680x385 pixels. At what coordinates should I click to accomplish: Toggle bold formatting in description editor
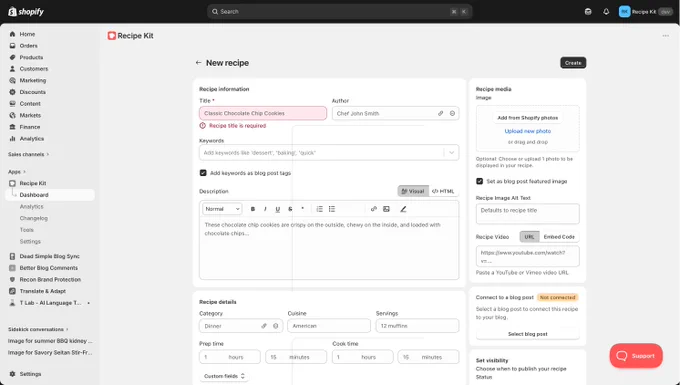(253, 209)
